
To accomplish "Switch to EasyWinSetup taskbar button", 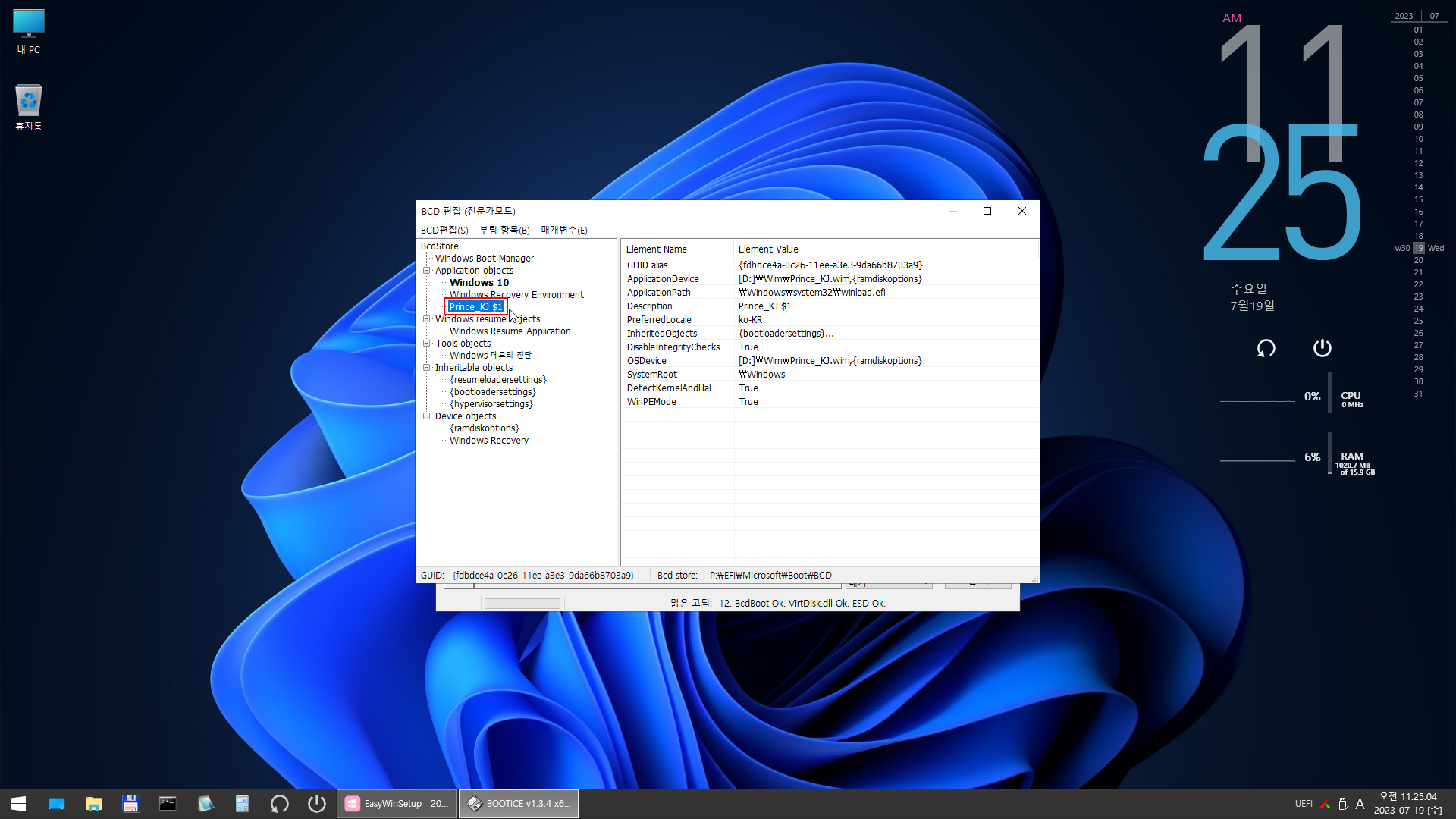I will (397, 804).
